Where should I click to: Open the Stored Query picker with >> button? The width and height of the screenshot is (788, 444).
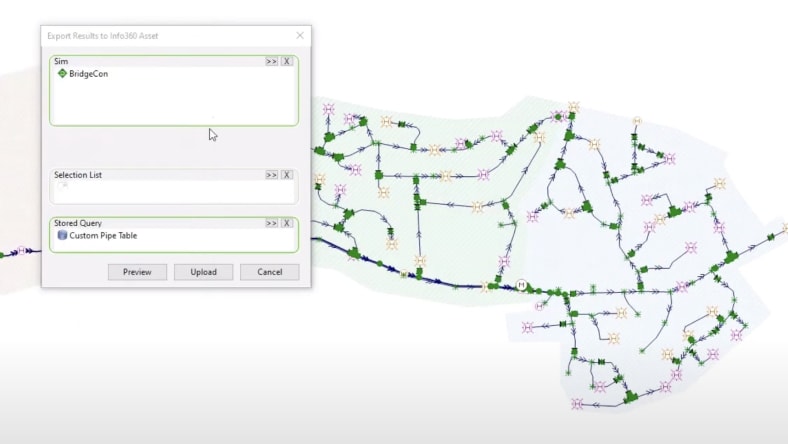point(271,224)
